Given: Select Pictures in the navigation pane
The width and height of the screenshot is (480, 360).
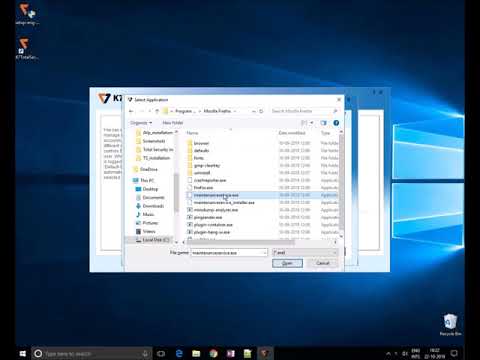Looking at the screenshot, I should (x=150, y=223).
